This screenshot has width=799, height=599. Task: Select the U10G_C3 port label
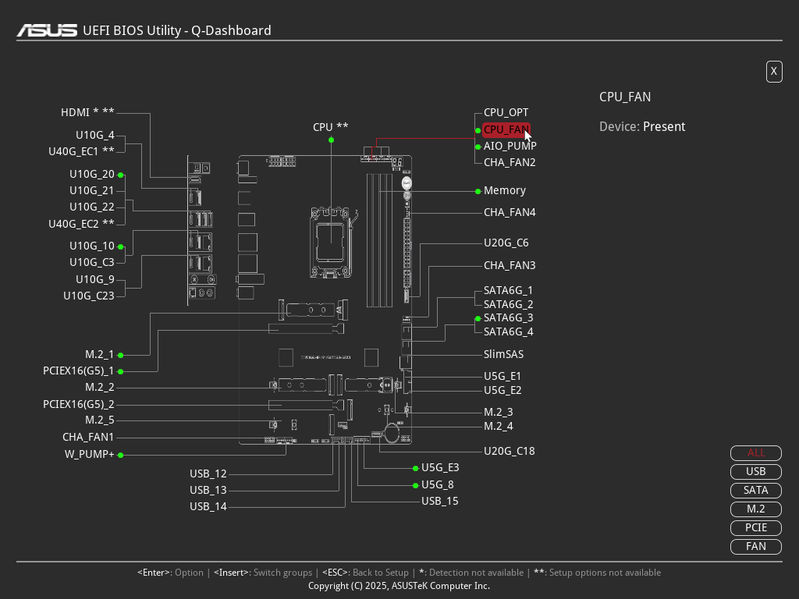[92, 262]
